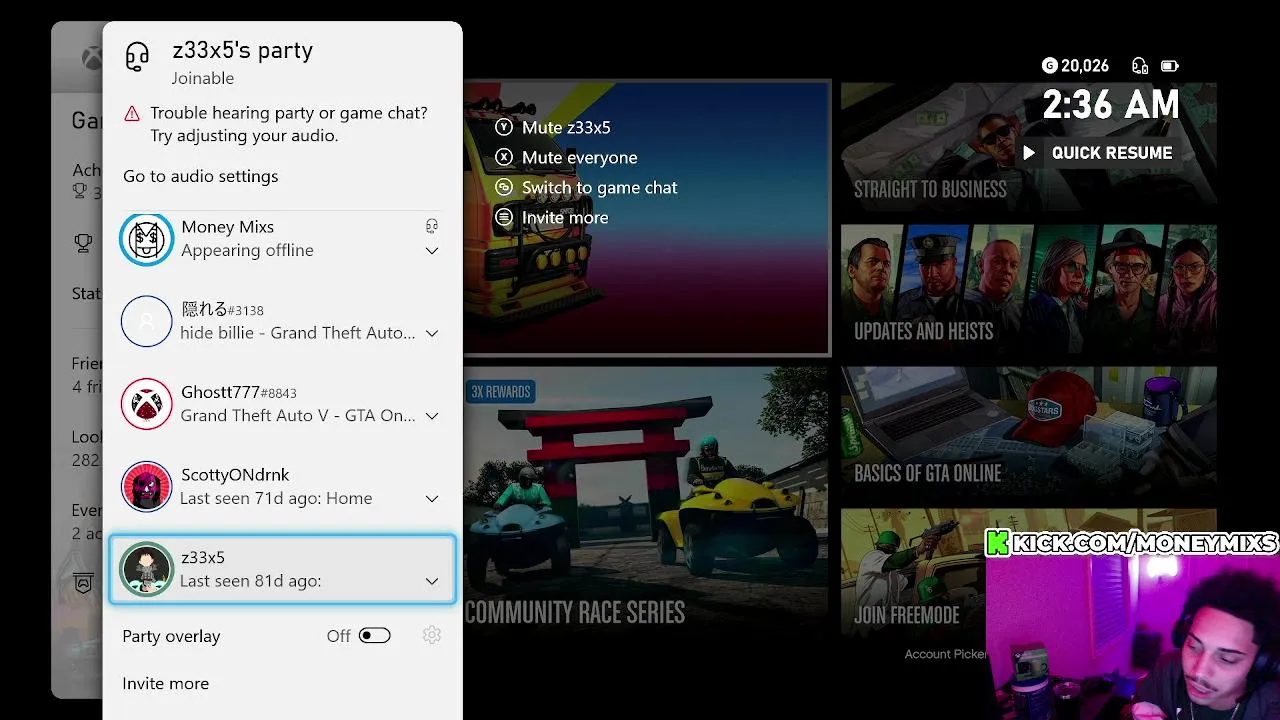Select z33x5 profile avatar
The width and height of the screenshot is (1280, 720).
(x=147, y=569)
